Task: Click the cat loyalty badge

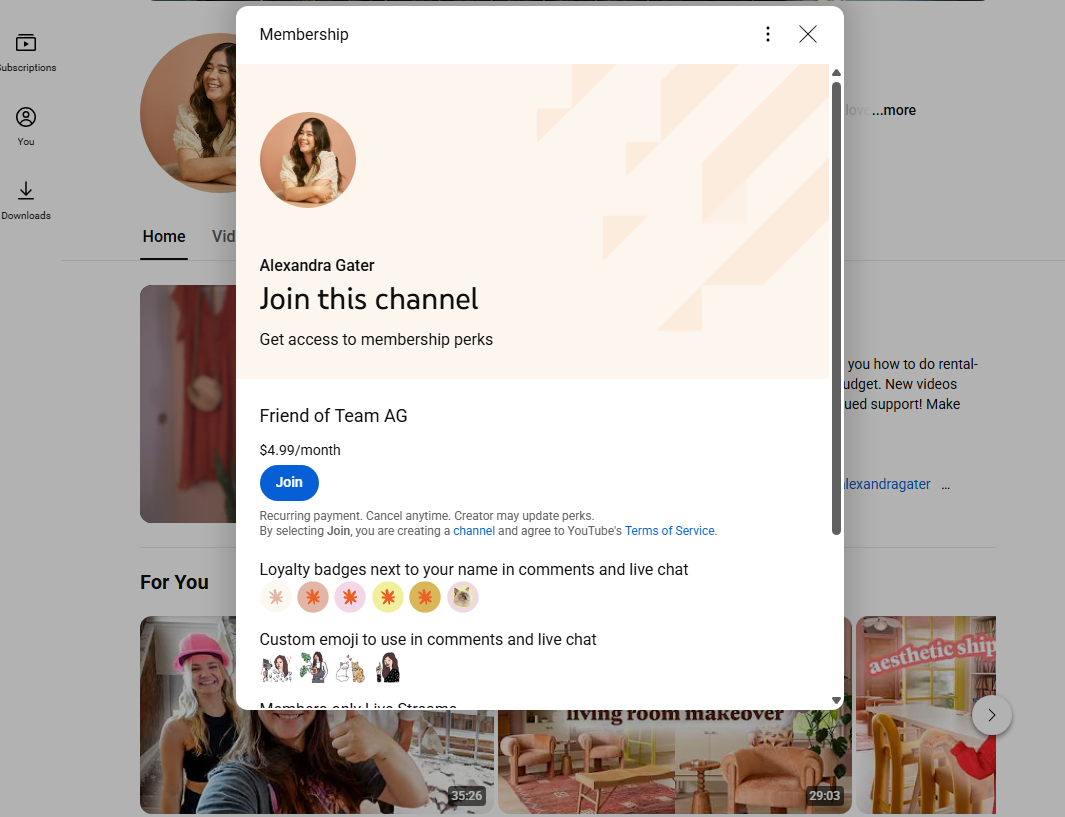Action: click(463, 598)
